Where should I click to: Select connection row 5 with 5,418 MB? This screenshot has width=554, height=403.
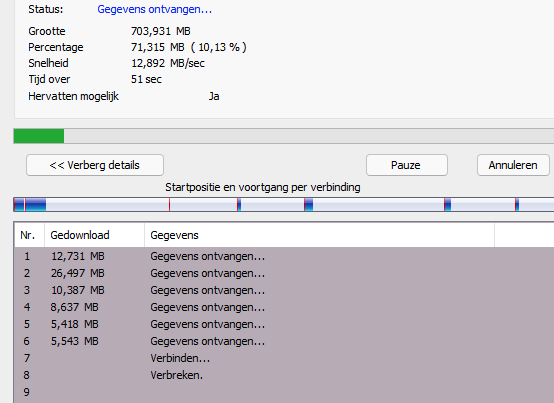(284, 324)
